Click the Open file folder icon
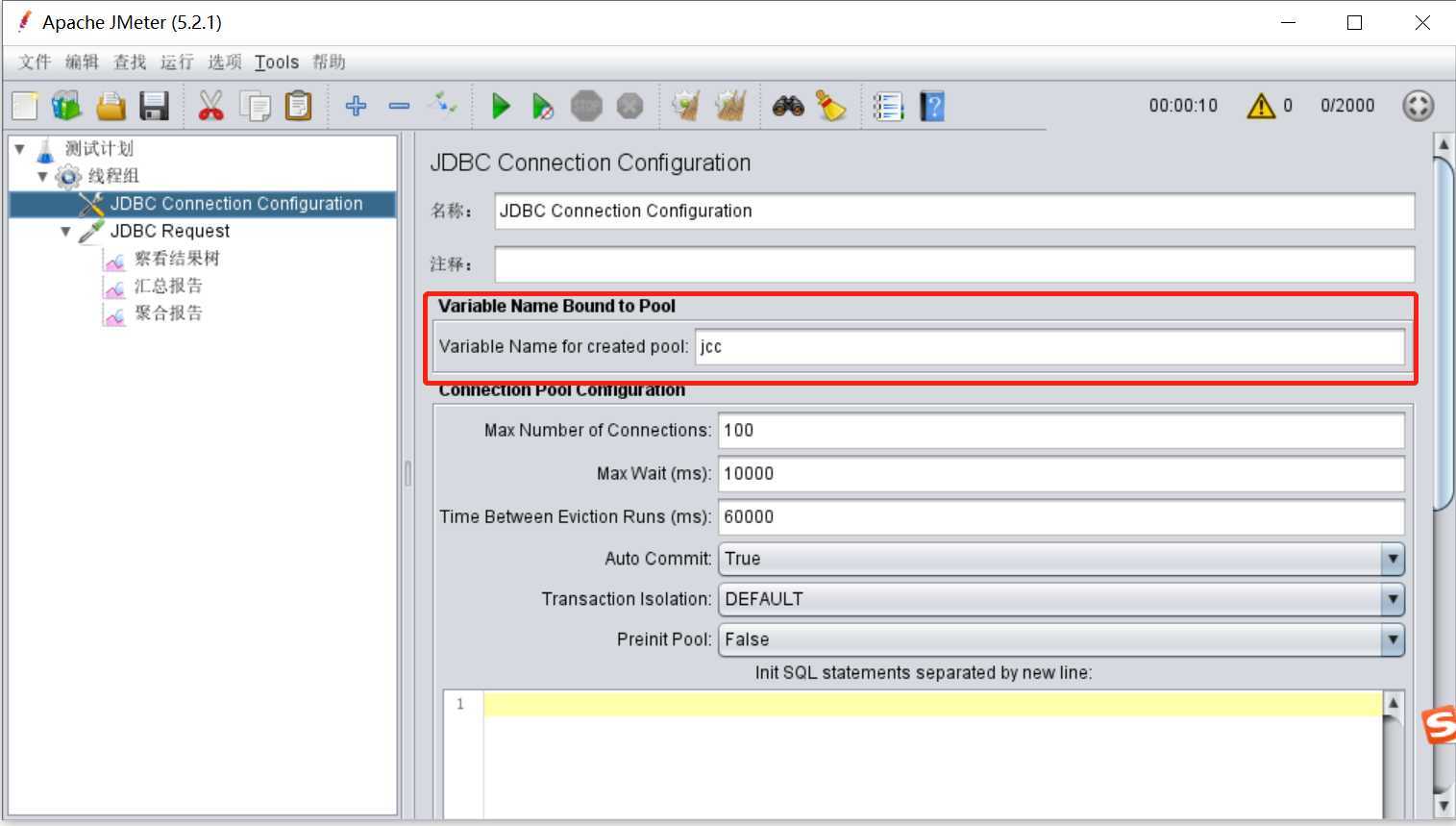1456x826 pixels. [x=111, y=106]
